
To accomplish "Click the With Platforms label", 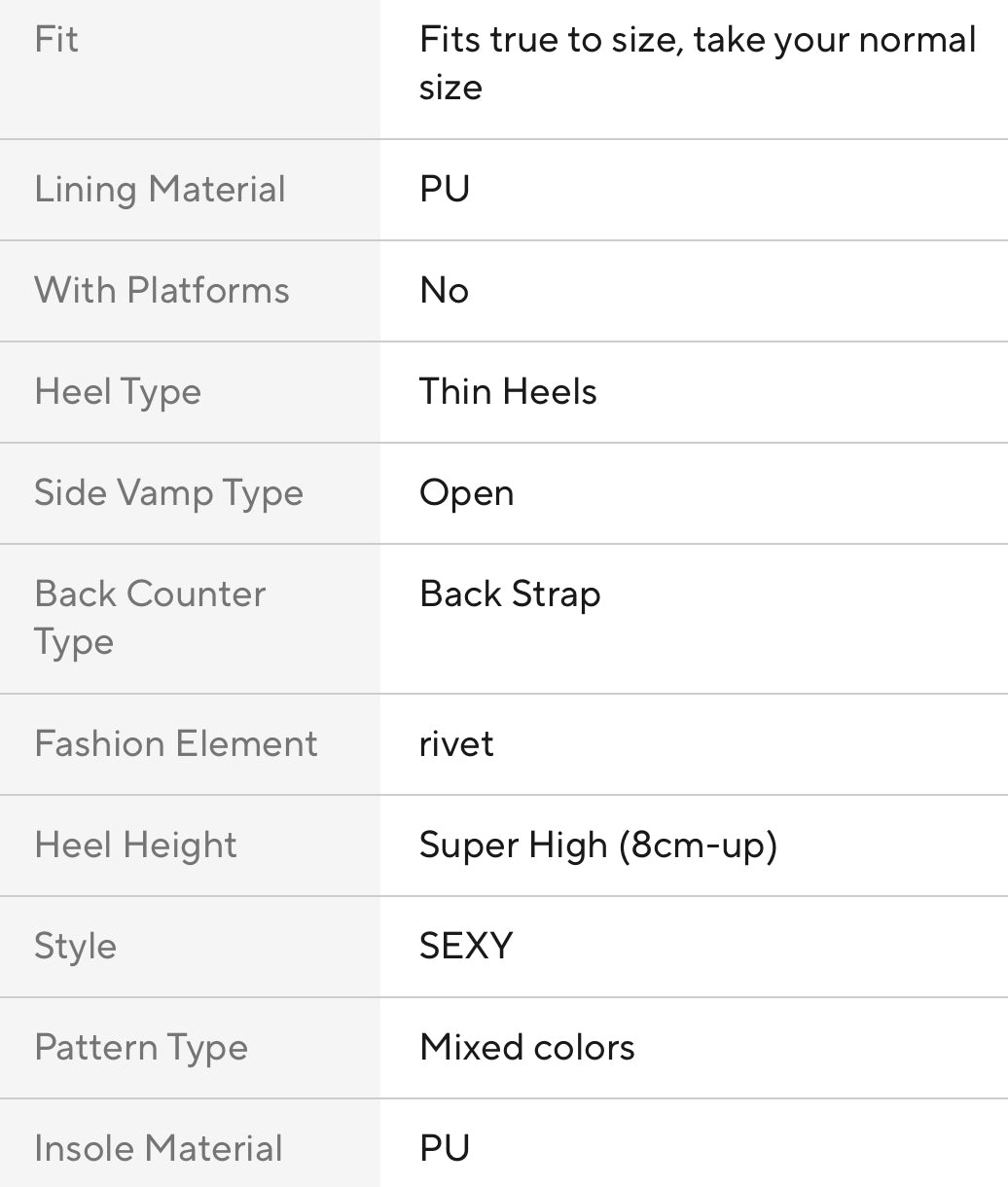I will pos(162,291).
